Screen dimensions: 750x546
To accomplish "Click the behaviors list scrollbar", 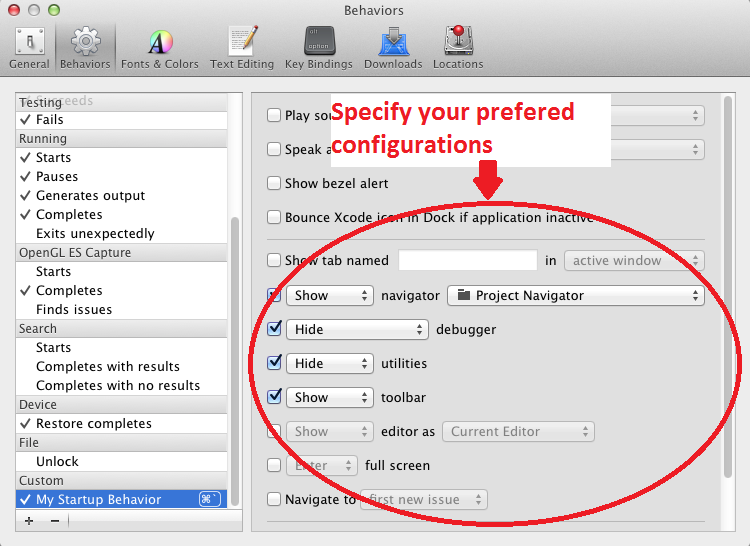I will (234, 361).
